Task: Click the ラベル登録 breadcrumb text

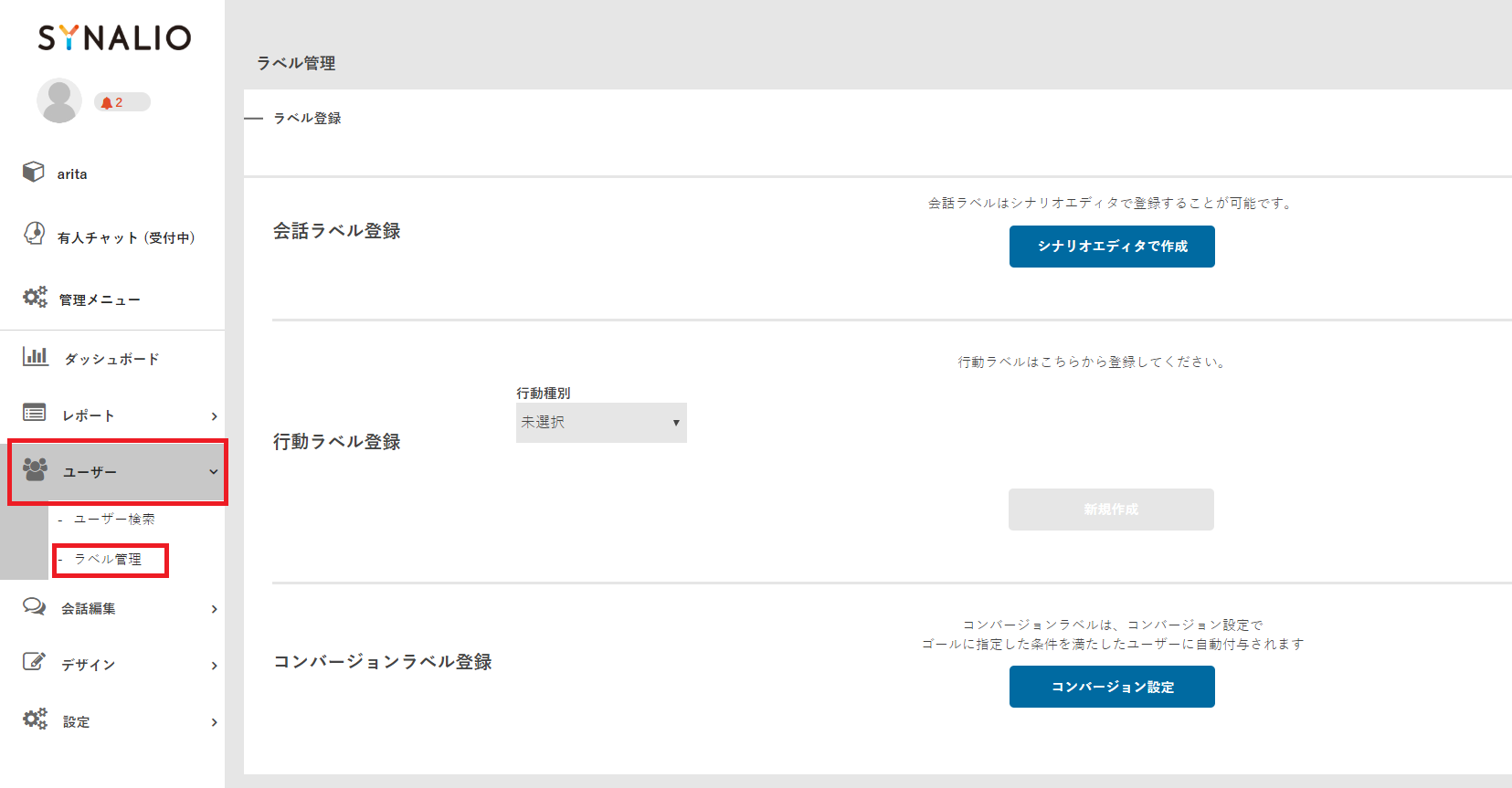Action: [308, 118]
